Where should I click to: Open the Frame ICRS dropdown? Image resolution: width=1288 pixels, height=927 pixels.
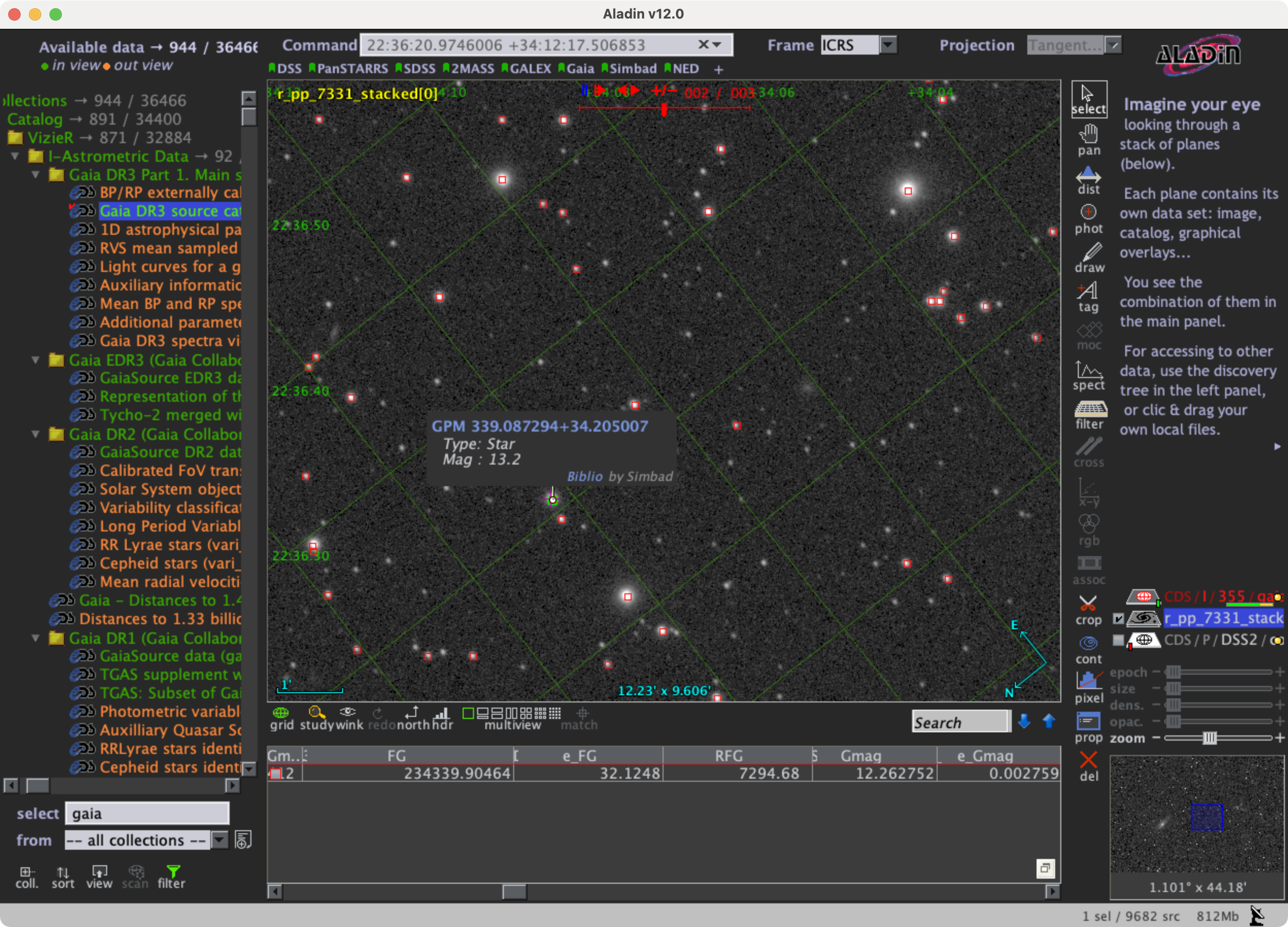[888, 44]
